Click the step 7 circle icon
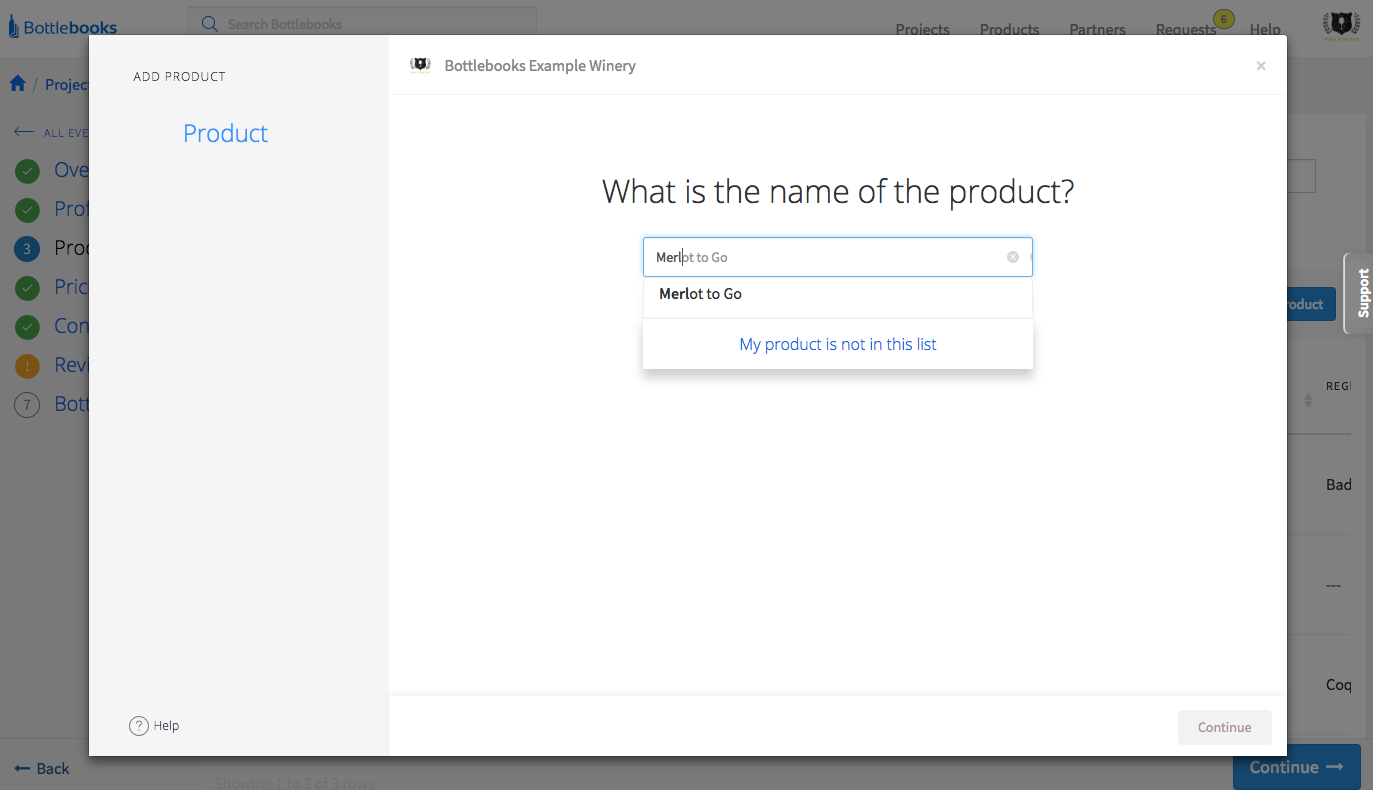The width and height of the screenshot is (1373, 790). [27, 405]
